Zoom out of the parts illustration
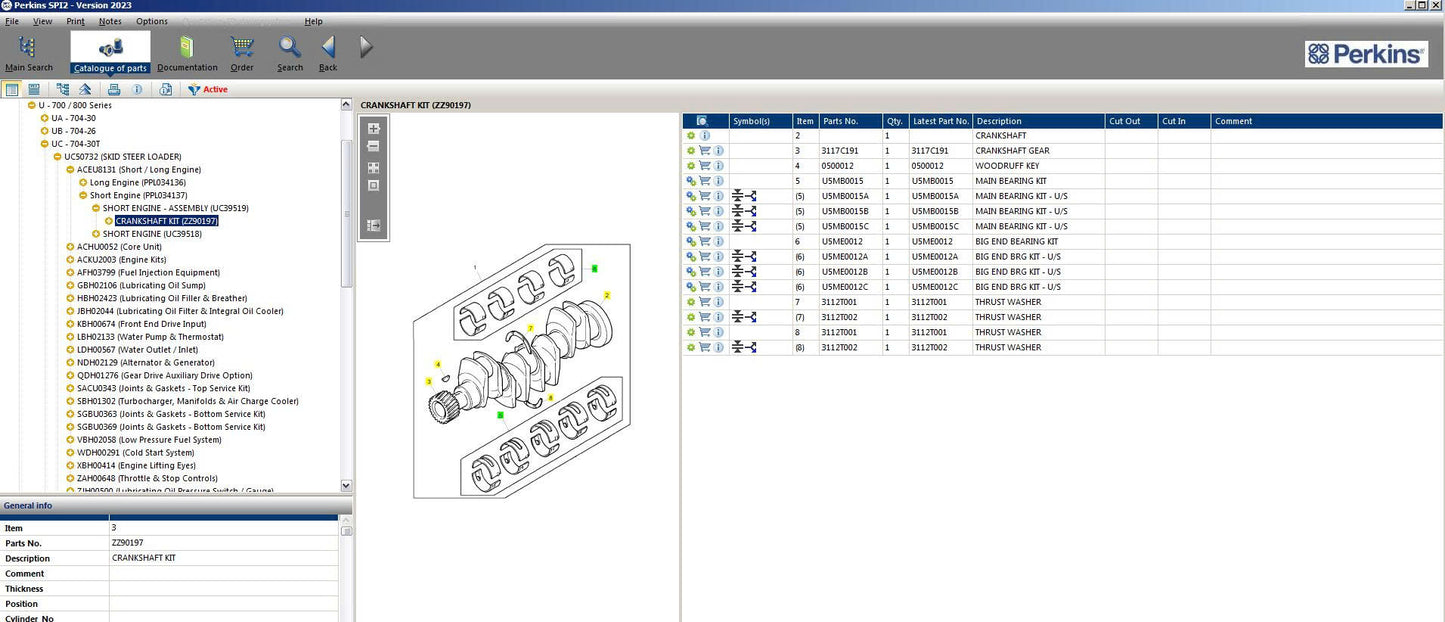1445x622 pixels. pos(373,147)
